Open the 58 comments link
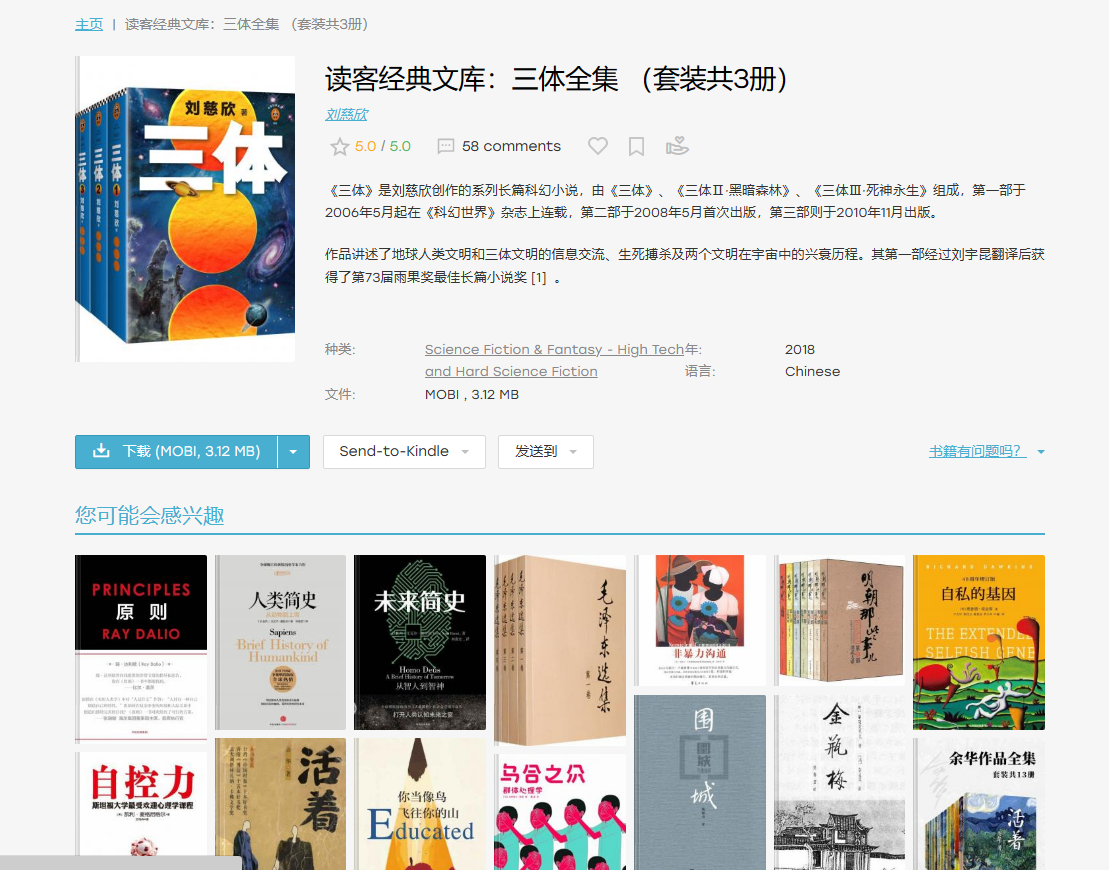Image resolution: width=1109 pixels, height=870 pixels. (511, 146)
